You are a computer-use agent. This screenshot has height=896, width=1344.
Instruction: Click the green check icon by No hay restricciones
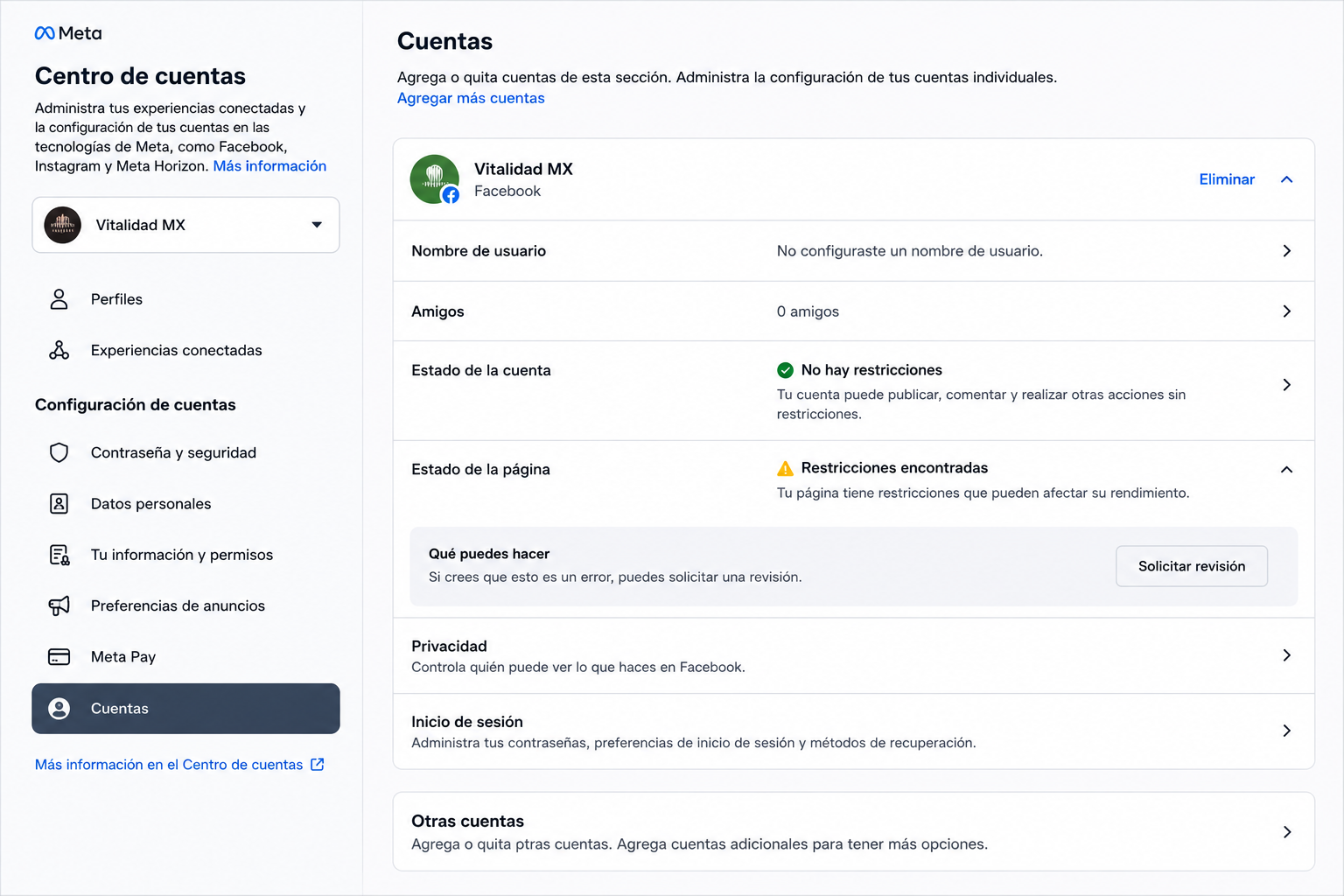786,370
